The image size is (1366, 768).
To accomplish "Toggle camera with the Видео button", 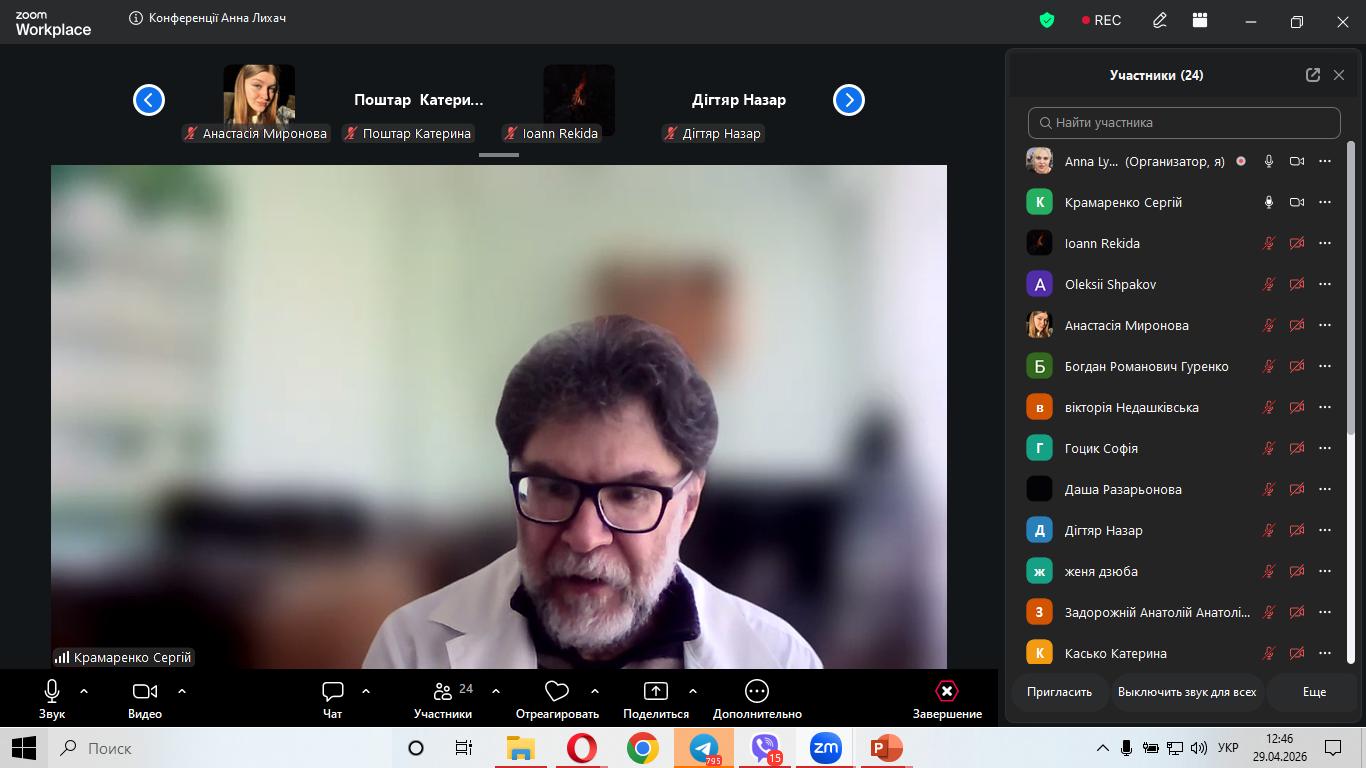I will [145, 699].
